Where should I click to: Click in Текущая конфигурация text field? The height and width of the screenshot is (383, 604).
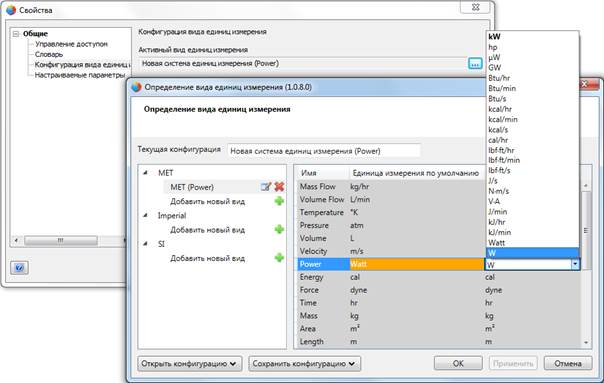pyautogui.click(x=324, y=151)
